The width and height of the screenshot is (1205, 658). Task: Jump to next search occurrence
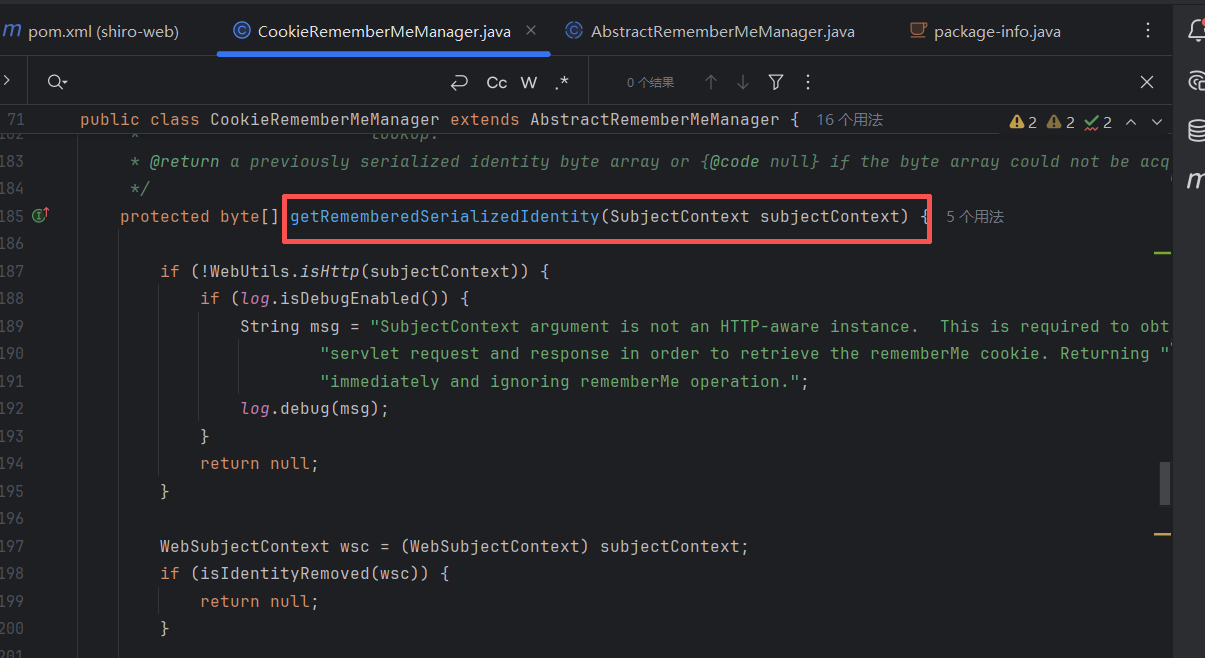tap(743, 82)
